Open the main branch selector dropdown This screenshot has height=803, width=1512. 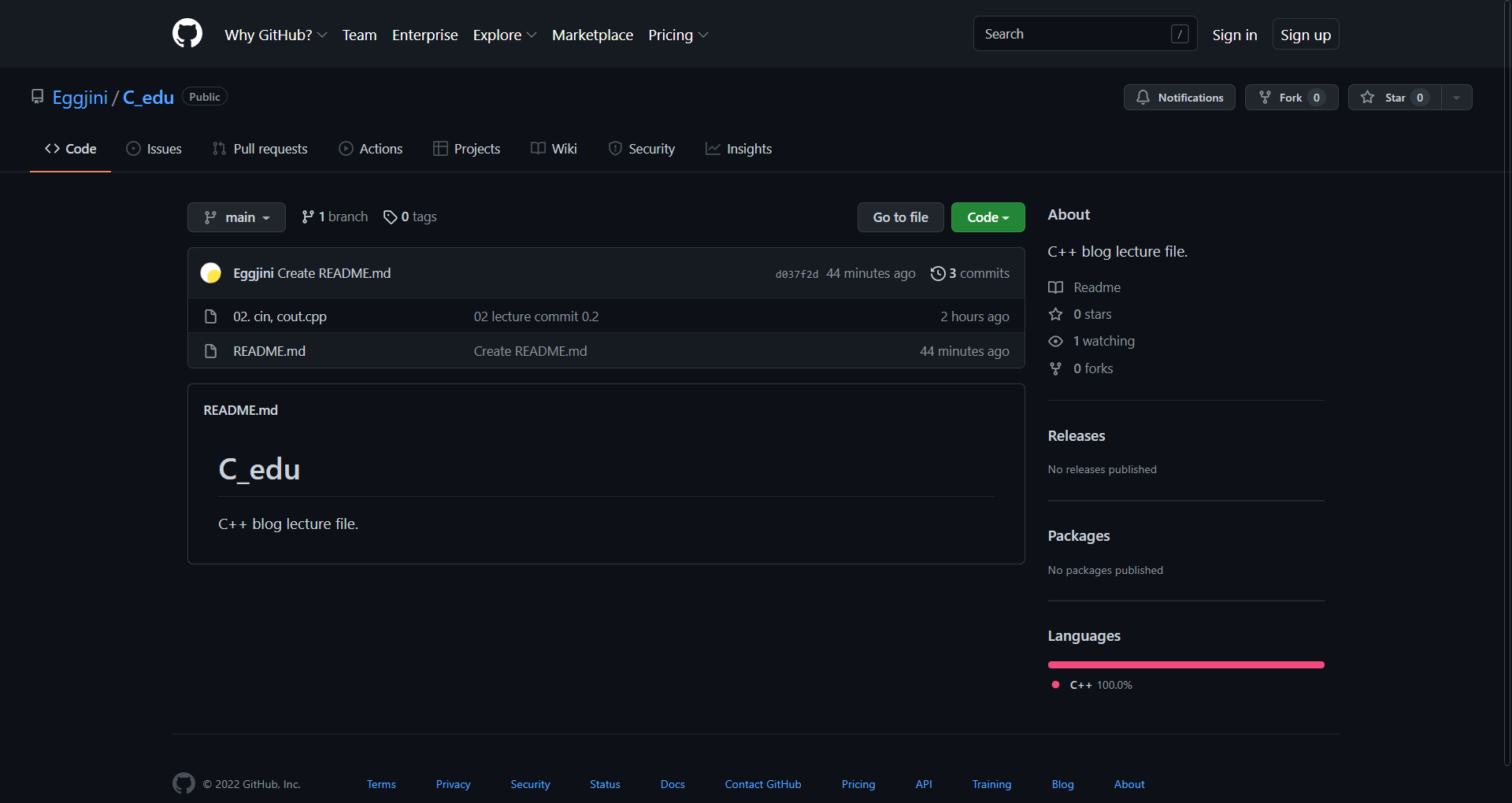click(236, 217)
